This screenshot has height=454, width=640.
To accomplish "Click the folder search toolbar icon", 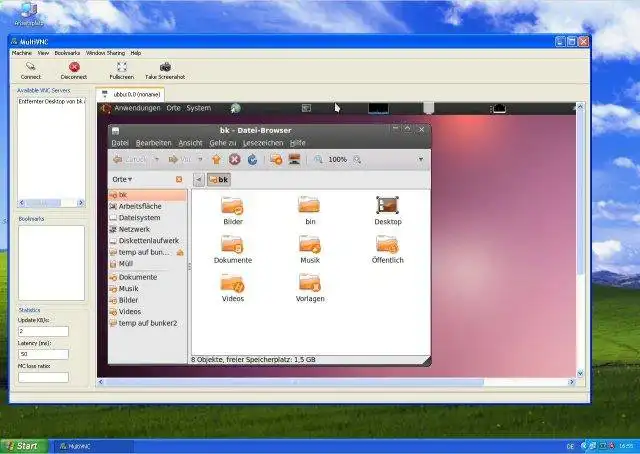I will coord(276,160).
